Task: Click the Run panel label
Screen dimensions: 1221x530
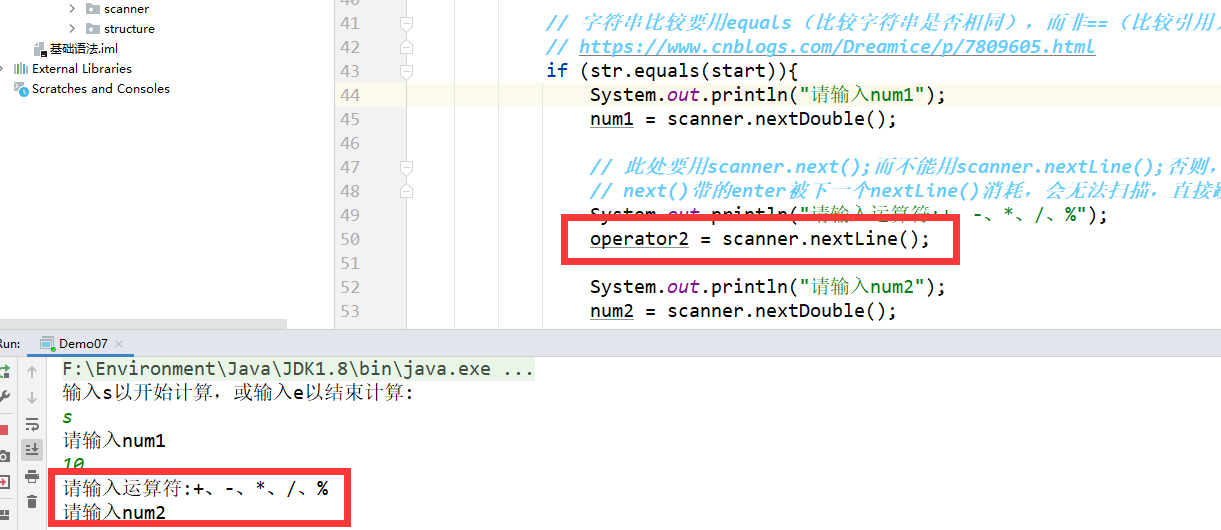Action: click(x=11, y=343)
